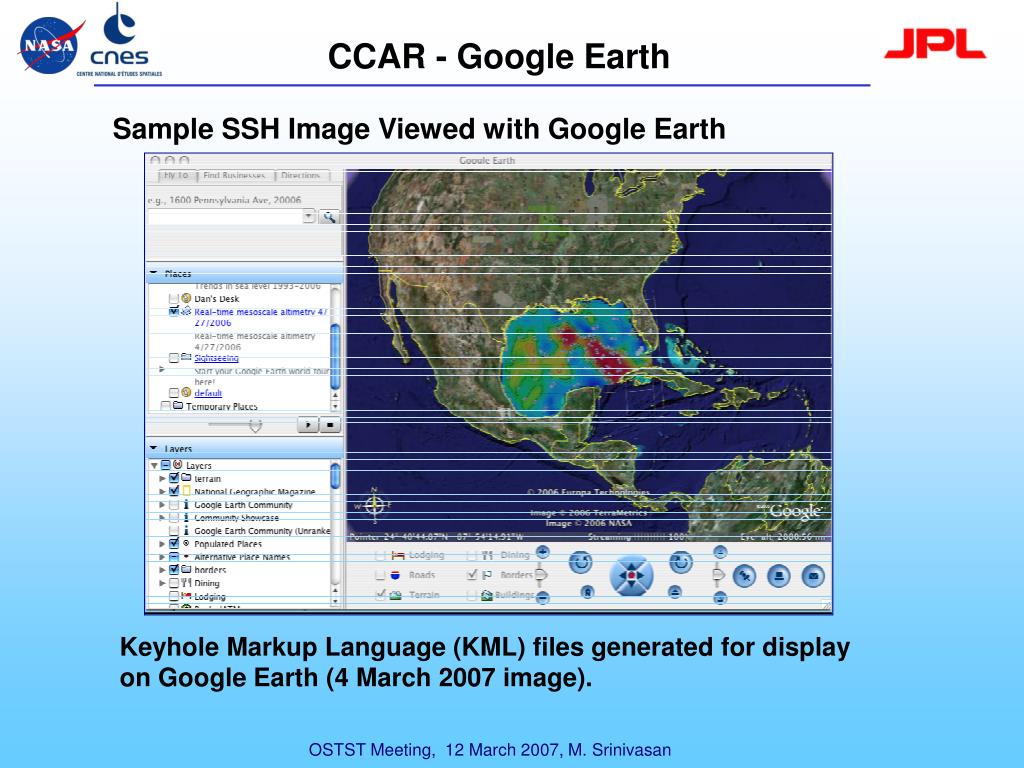Viewport: 1024px width, 768px height.
Task: Click the Dan's Desk globe icon
Action: point(186,298)
